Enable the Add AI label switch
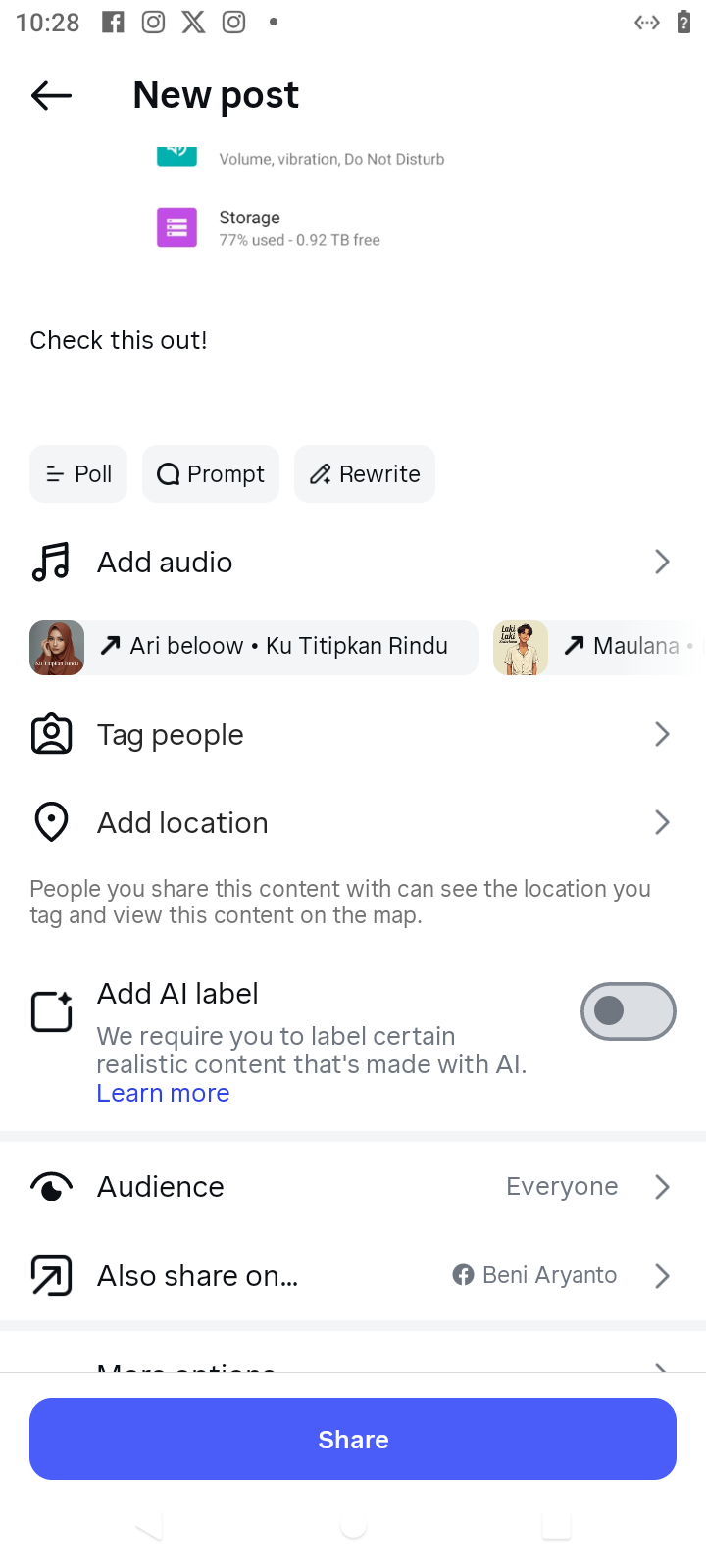 pos(628,1011)
